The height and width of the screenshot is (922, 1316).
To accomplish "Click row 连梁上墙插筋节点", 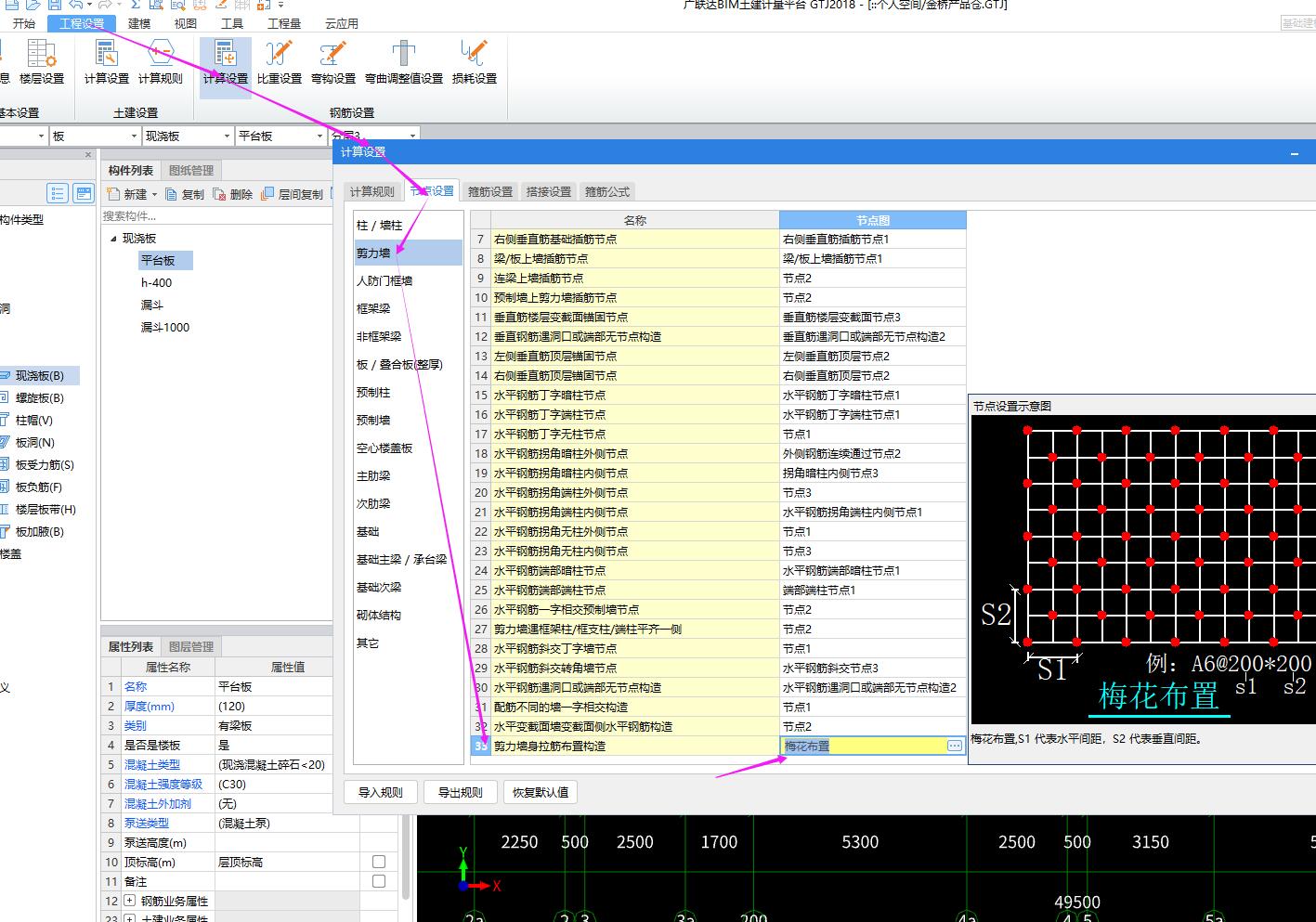I will (x=636, y=278).
